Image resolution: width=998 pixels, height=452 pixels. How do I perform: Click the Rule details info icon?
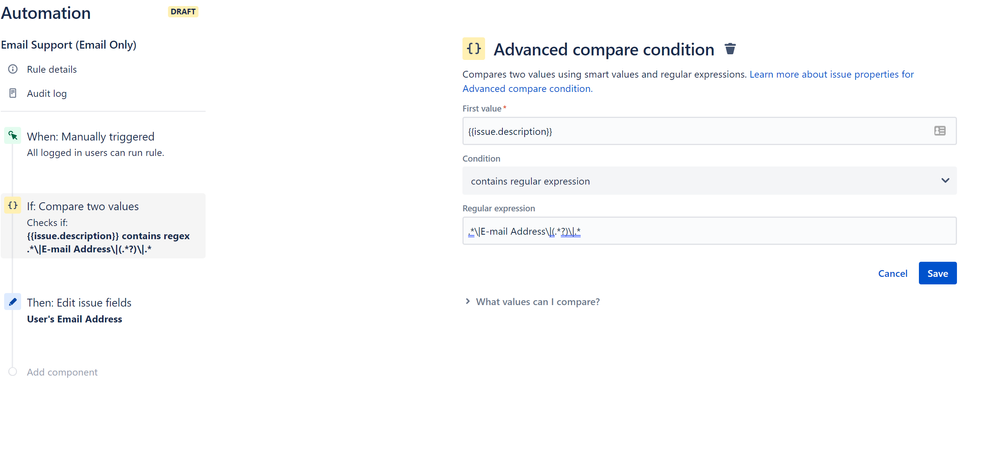click(x=13, y=69)
